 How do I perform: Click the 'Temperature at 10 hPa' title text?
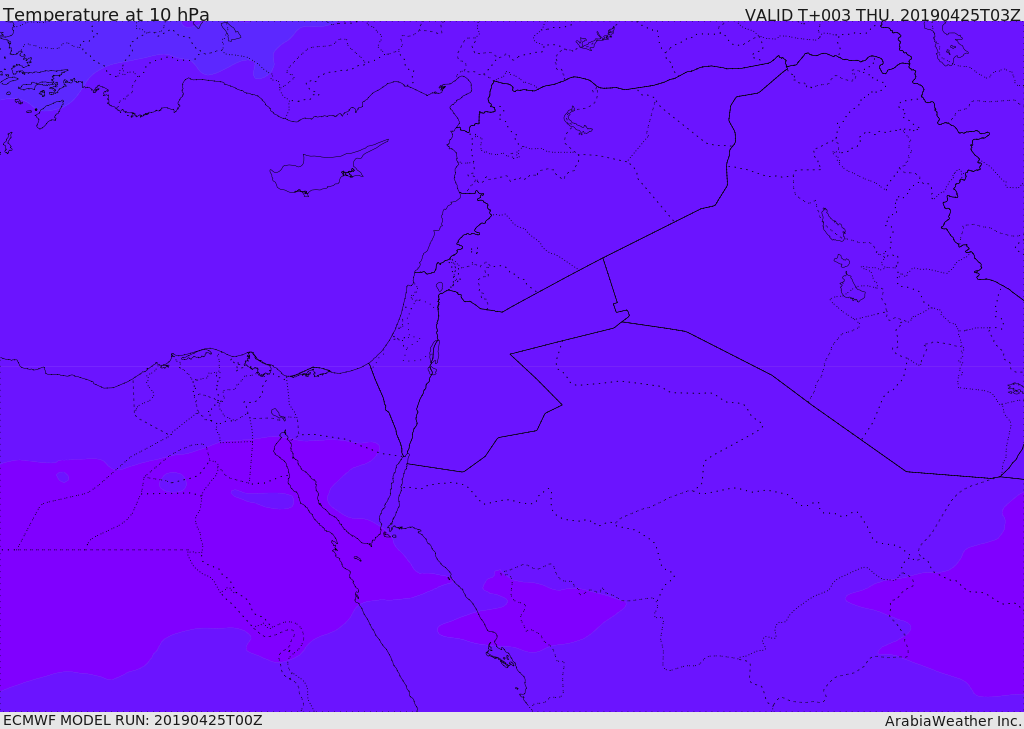(106, 14)
